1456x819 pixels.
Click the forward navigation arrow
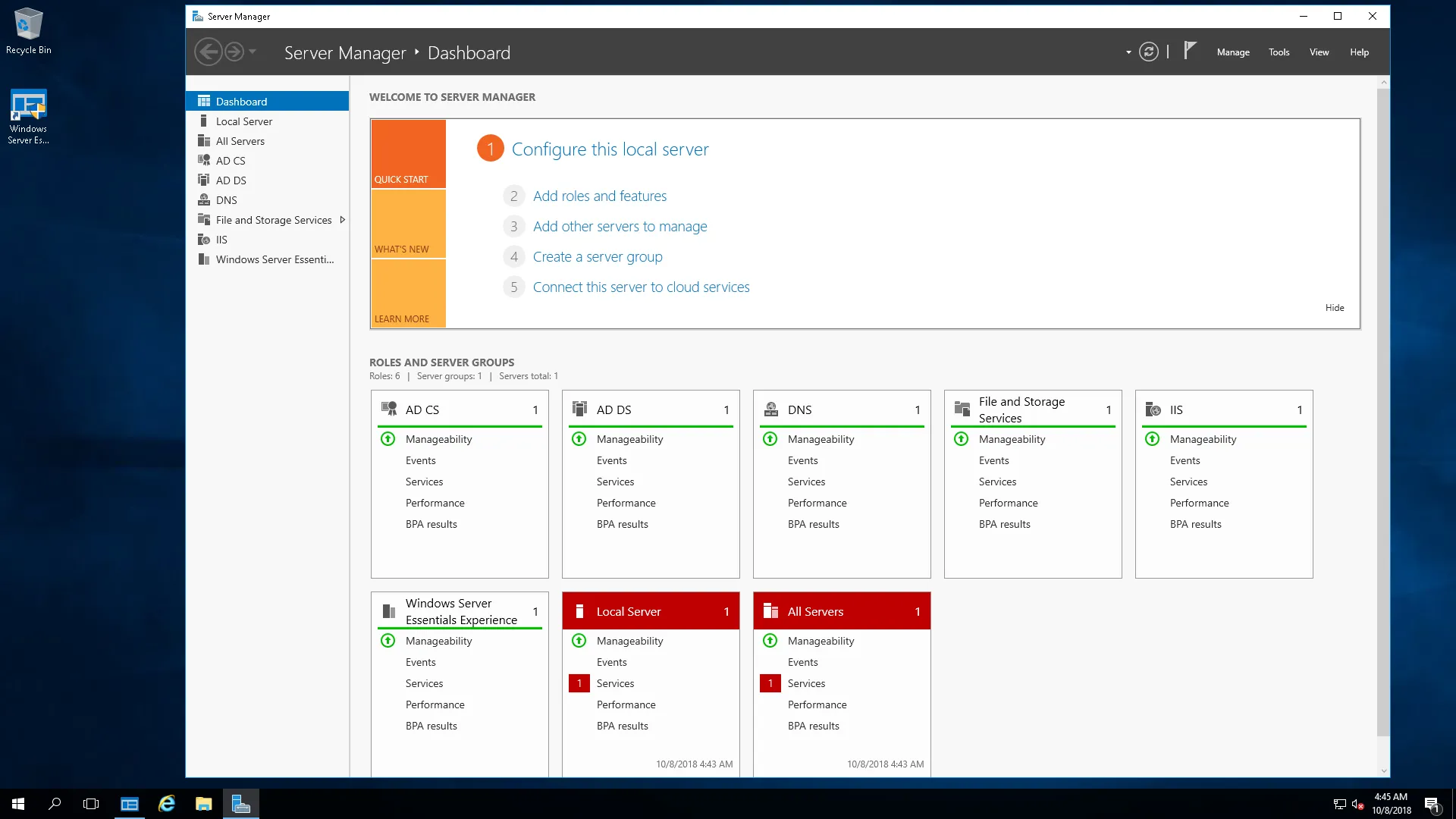pos(234,52)
